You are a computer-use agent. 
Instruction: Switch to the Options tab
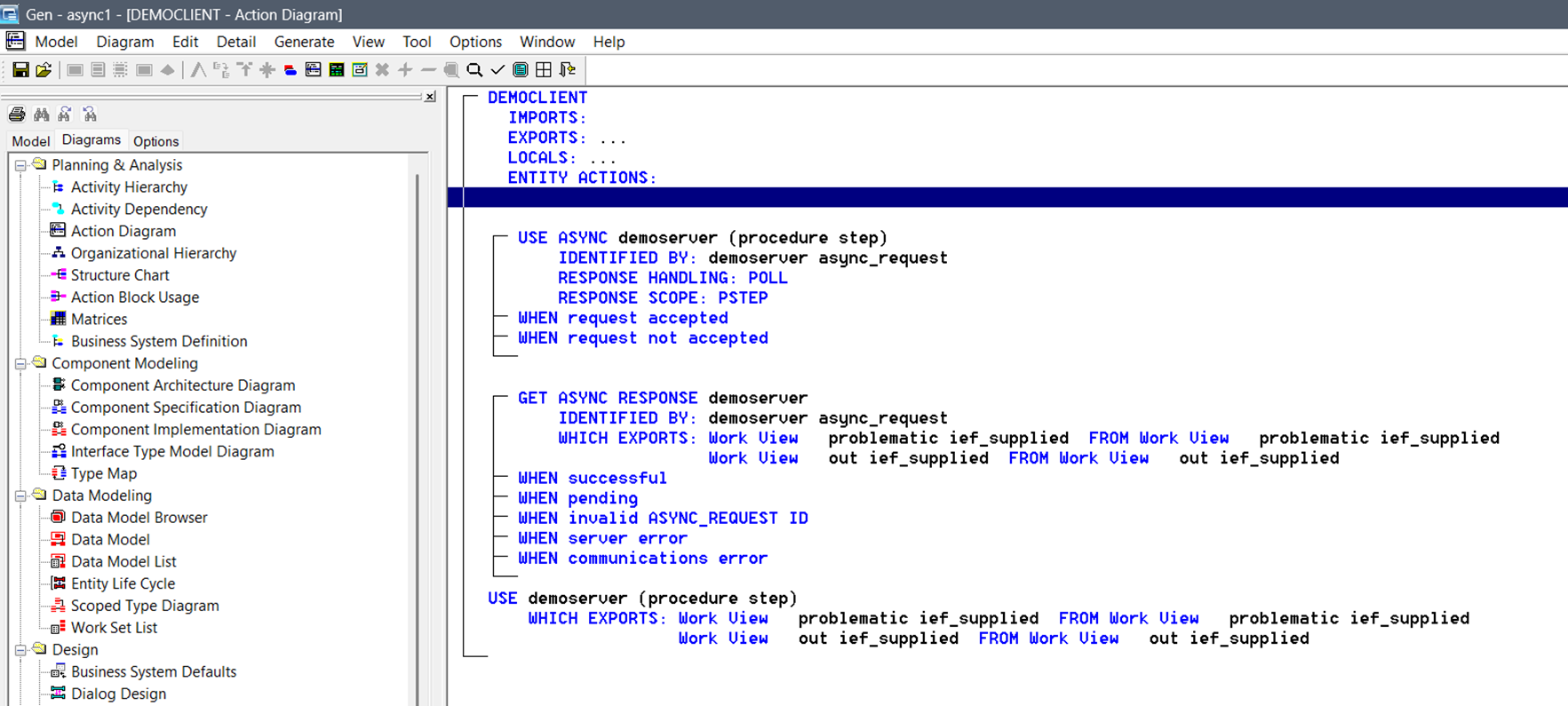coord(155,141)
